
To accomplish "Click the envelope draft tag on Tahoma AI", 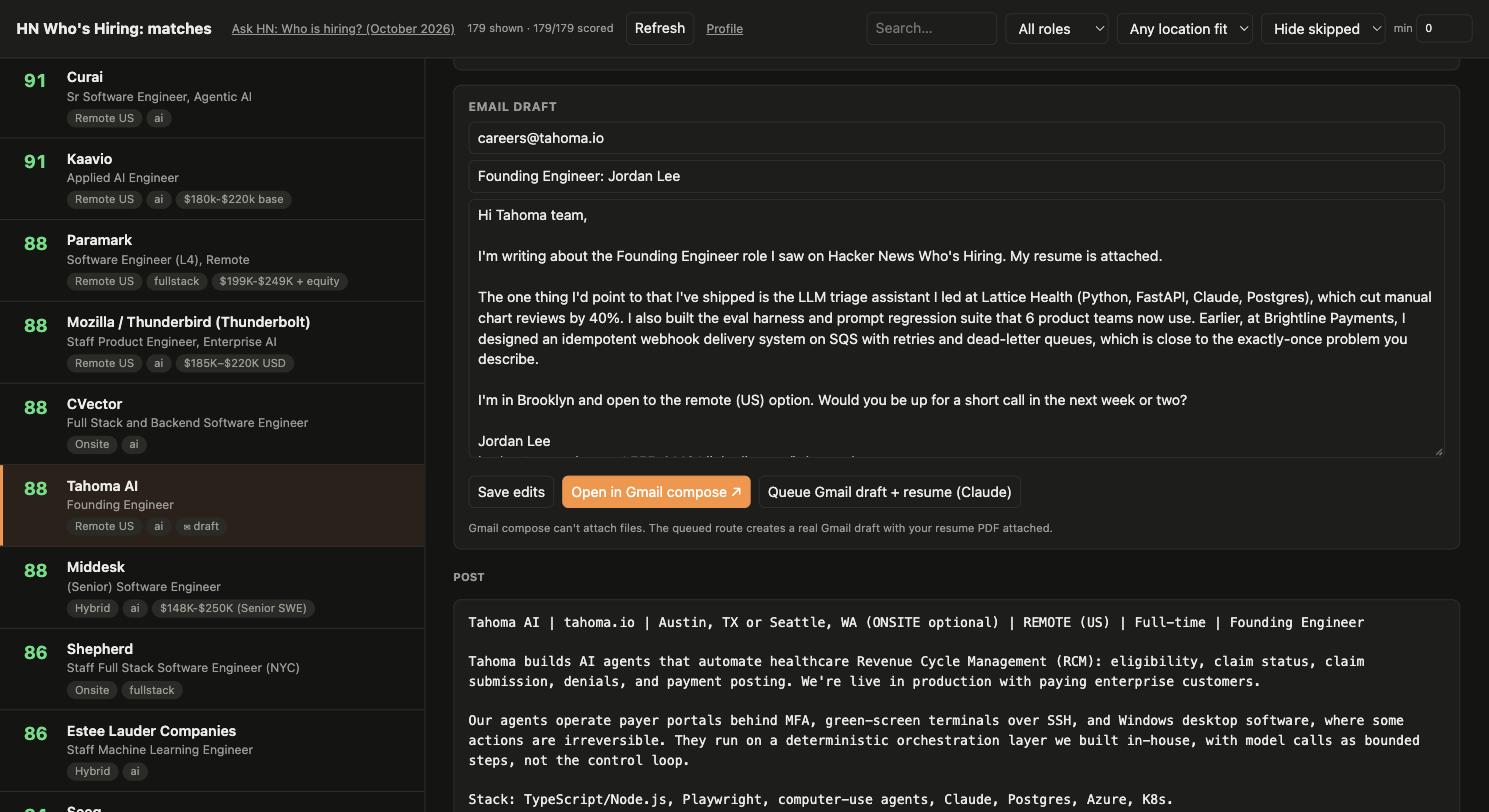I will click(x=201, y=526).
